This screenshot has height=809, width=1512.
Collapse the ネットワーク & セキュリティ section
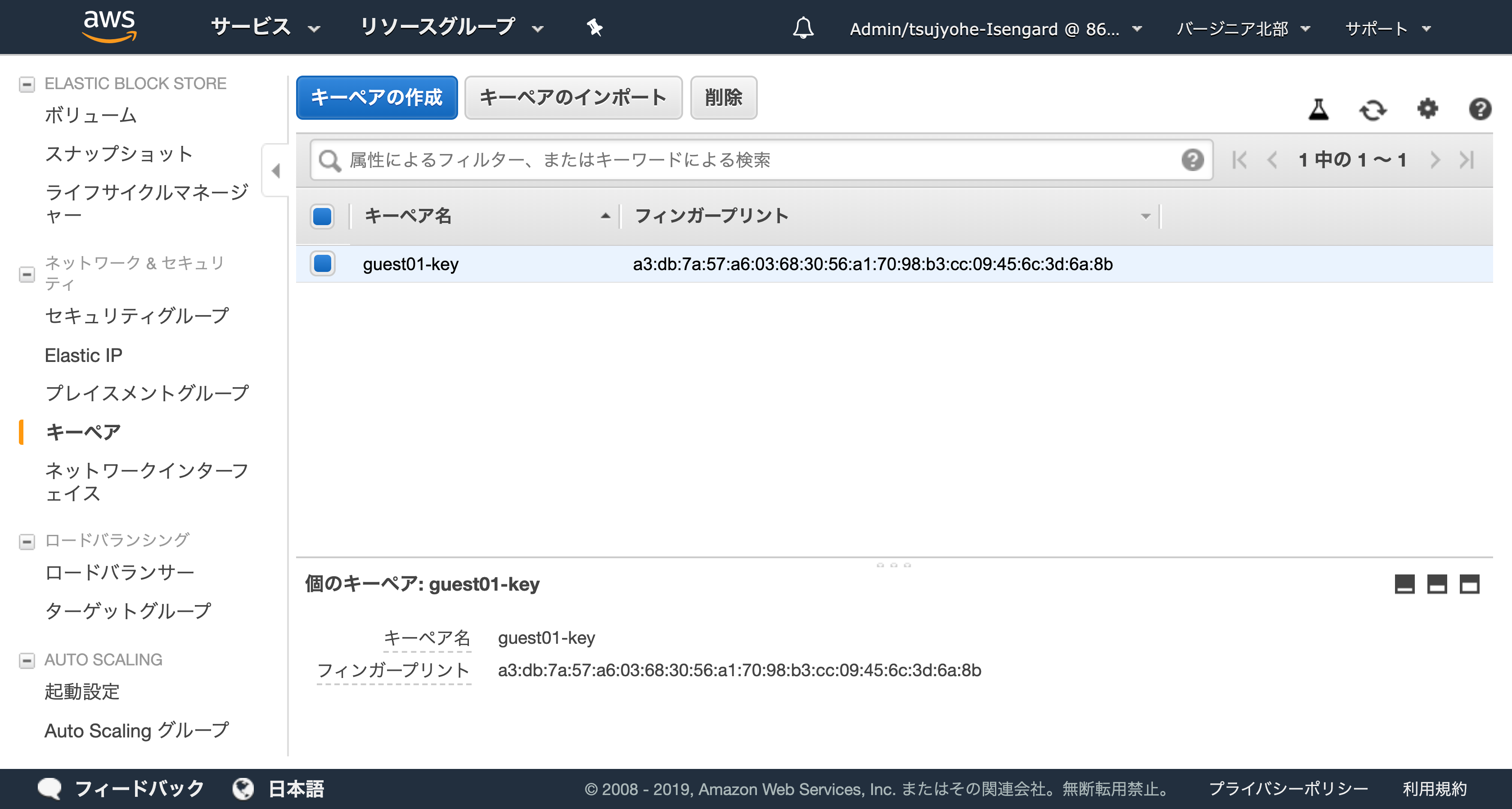tap(27, 274)
